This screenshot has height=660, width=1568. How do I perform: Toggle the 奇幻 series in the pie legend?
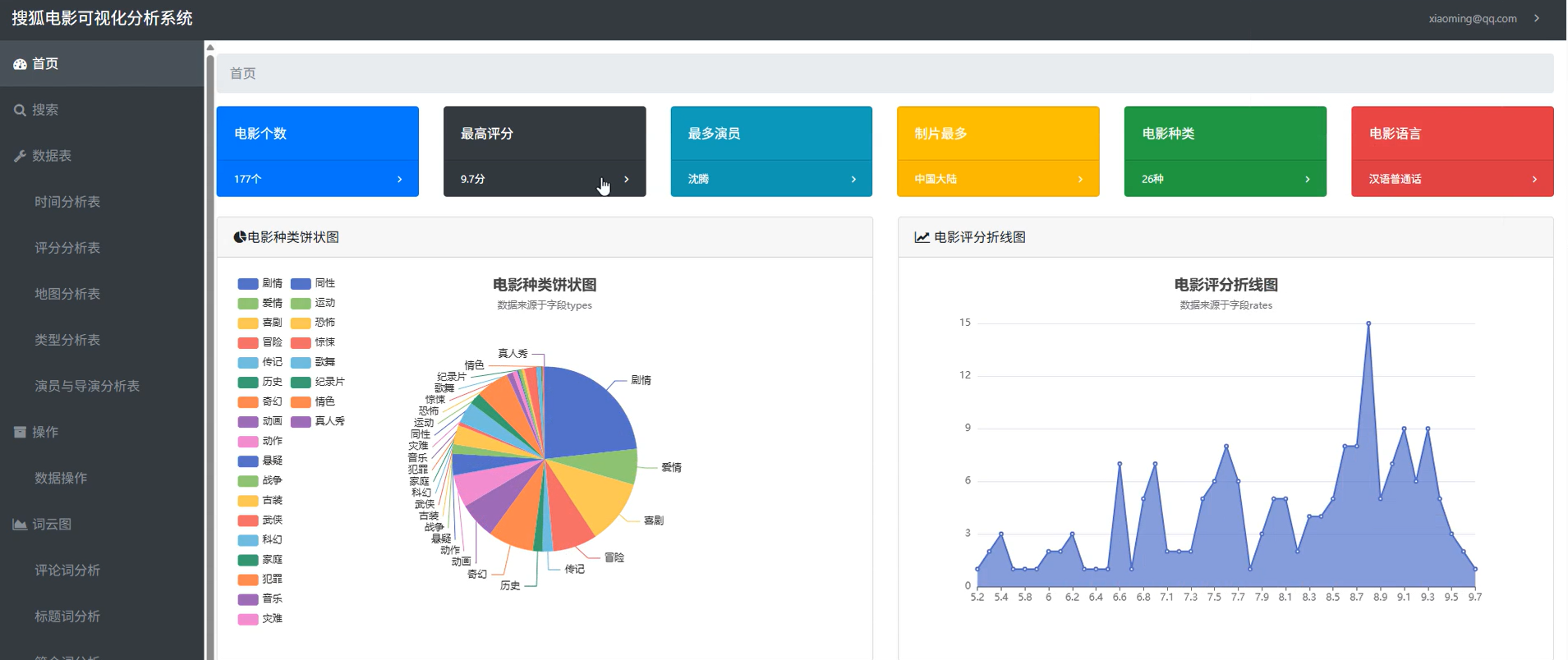pos(260,401)
